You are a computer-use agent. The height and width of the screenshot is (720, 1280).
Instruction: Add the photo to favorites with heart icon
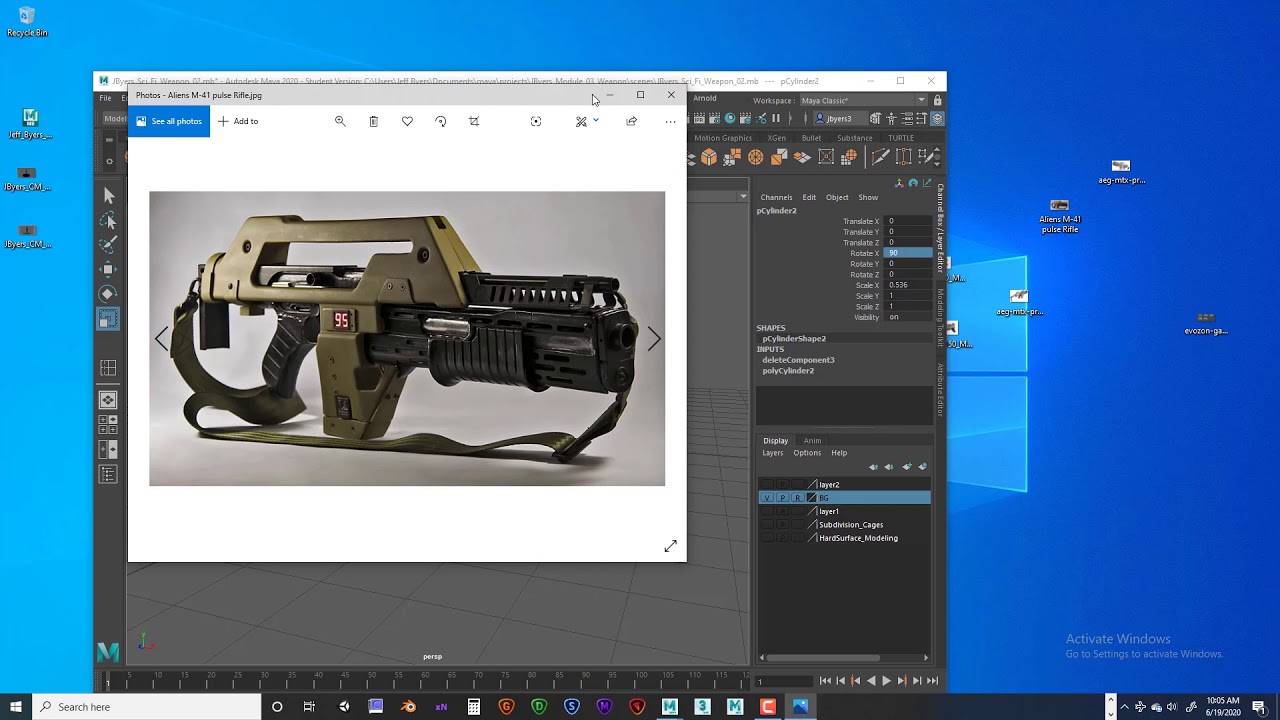[407, 121]
